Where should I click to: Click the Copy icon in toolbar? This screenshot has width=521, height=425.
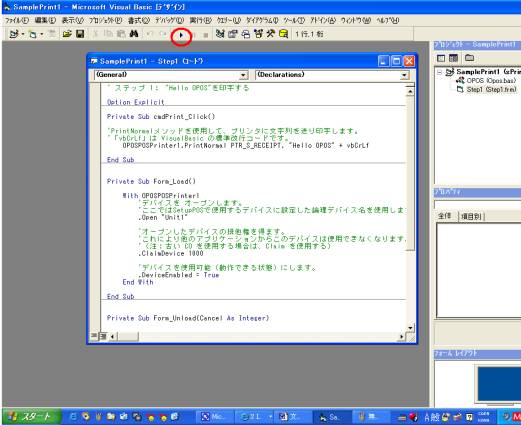tap(108, 34)
